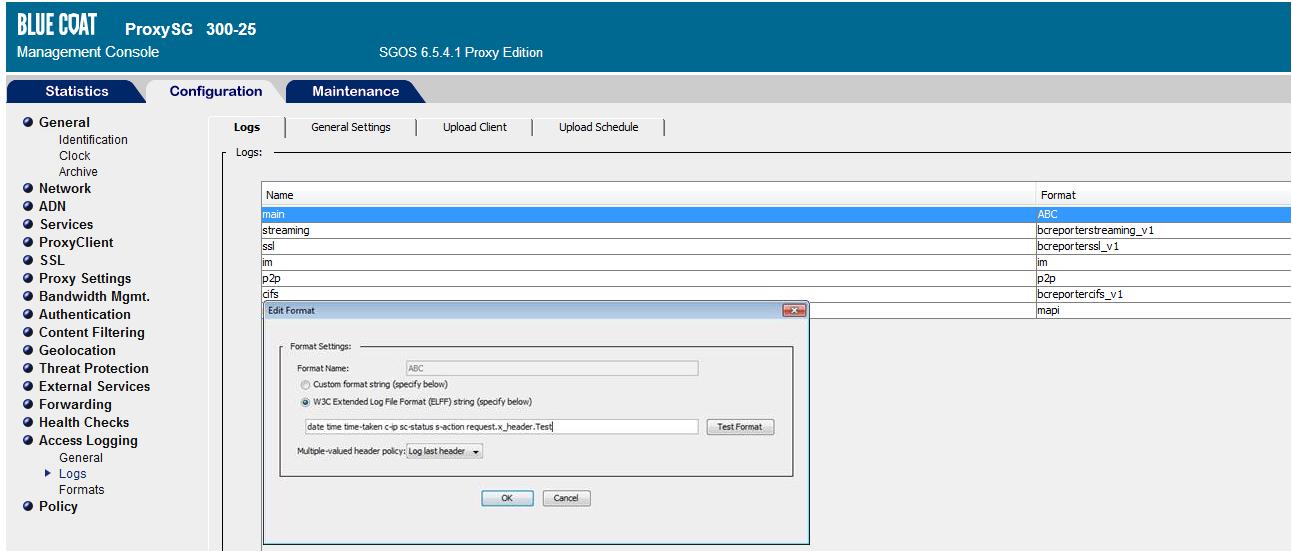Open Archive under General
This screenshot has height=552, width=1292.
point(78,172)
